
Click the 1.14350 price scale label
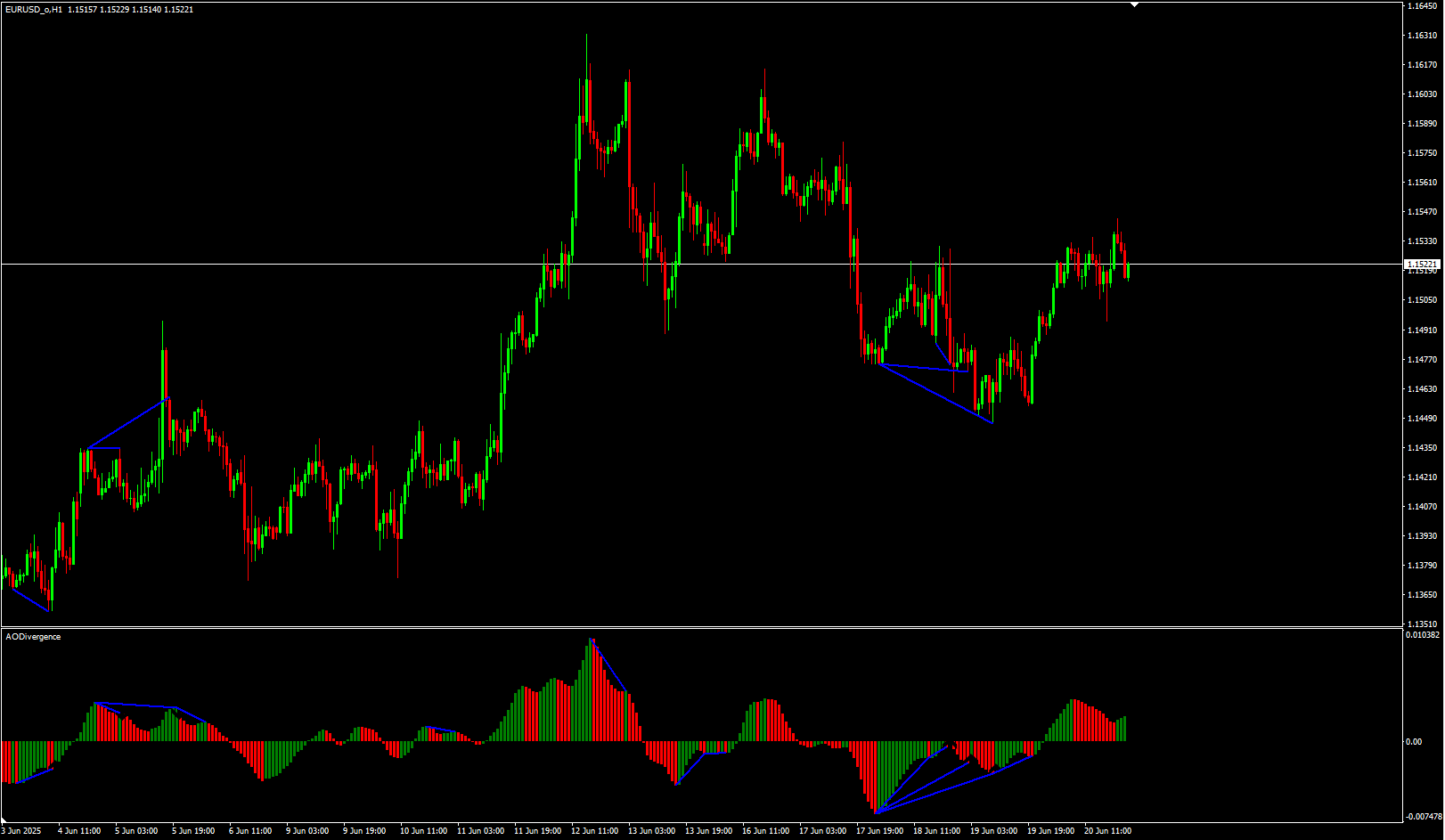pos(1422,448)
